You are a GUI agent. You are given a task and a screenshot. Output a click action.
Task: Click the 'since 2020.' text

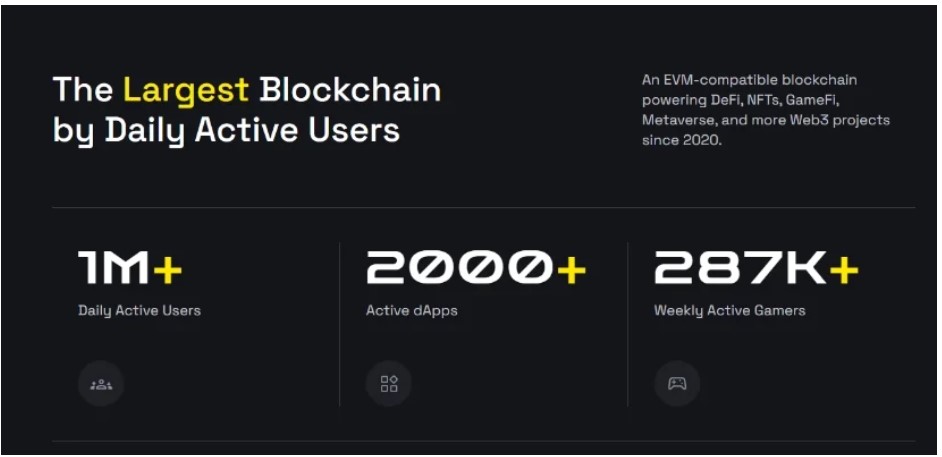click(x=681, y=141)
